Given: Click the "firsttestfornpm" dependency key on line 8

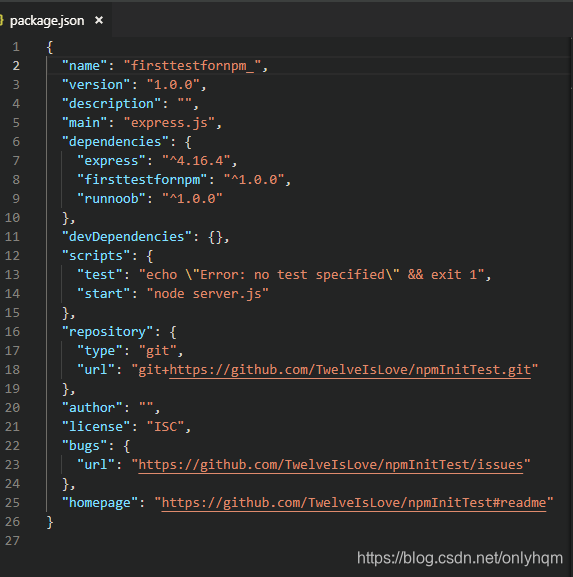Looking at the screenshot, I should coord(142,180).
